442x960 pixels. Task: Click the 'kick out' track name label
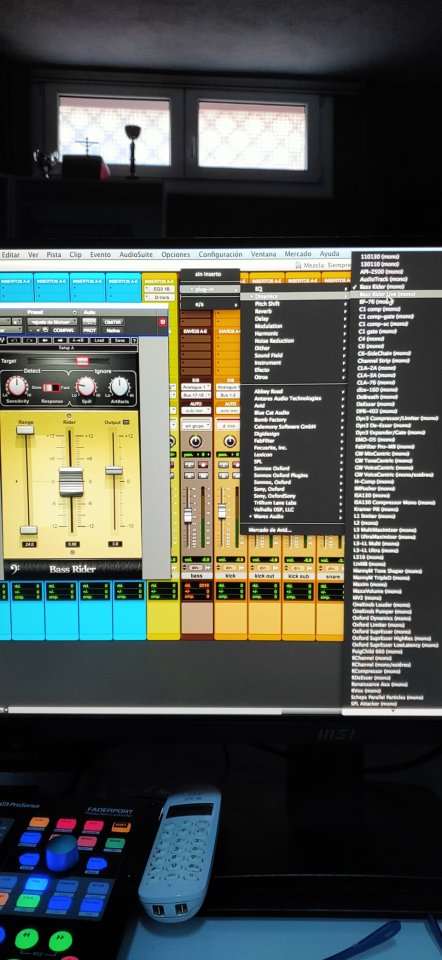(264, 576)
